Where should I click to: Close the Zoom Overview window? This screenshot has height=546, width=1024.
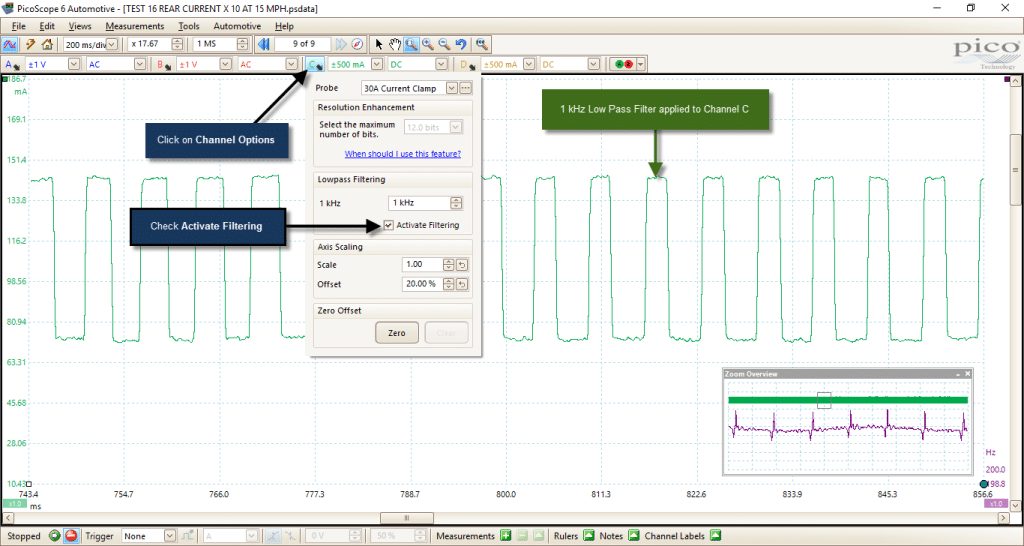point(968,374)
